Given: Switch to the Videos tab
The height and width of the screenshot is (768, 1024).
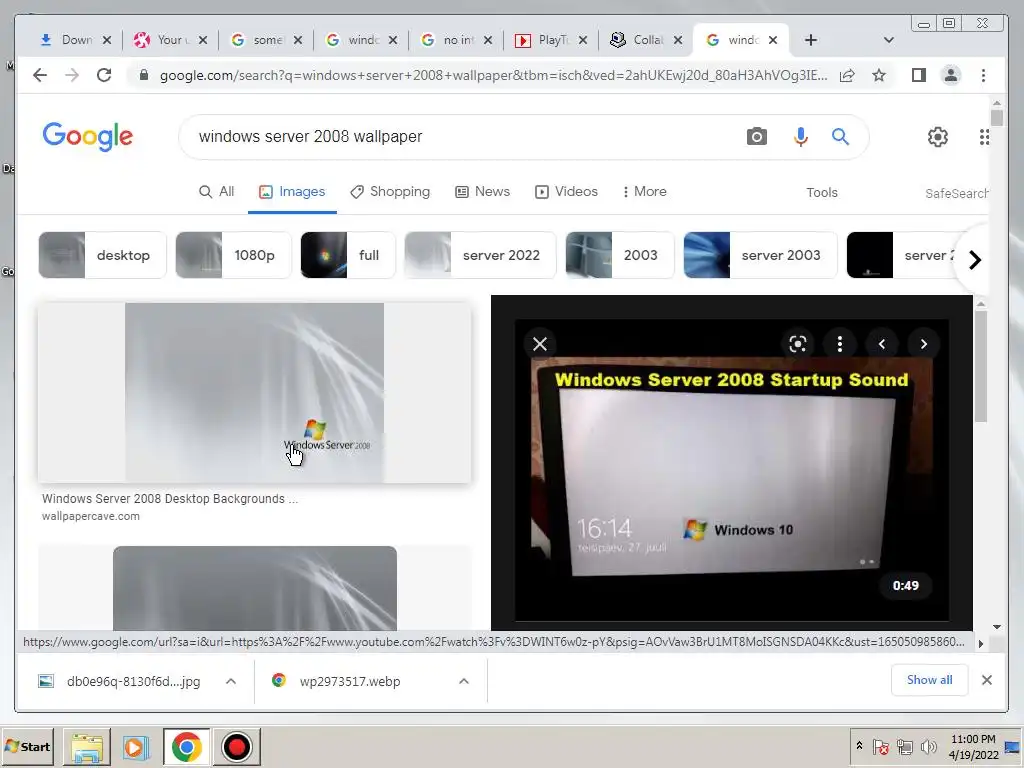Looking at the screenshot, I should click(x=566, y=191).
